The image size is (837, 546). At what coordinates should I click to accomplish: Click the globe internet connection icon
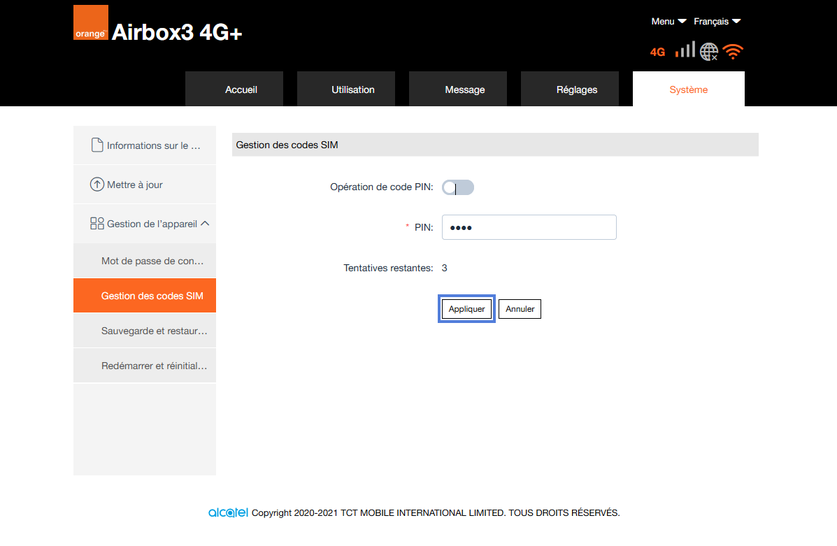[709, 51]
